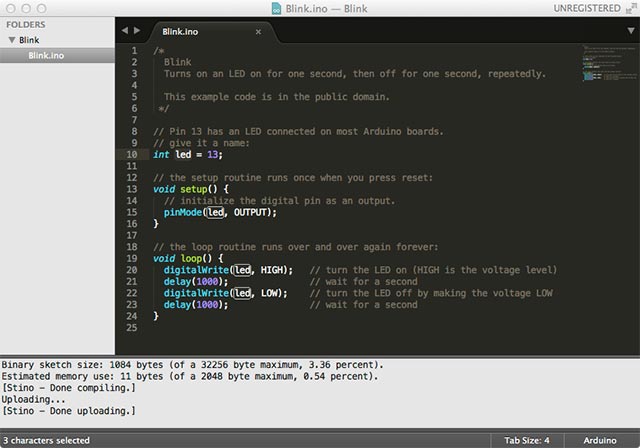Click 'LOW' constant on line 22
This screenshot has height=448, width=640.
click(x=269, y=293)
